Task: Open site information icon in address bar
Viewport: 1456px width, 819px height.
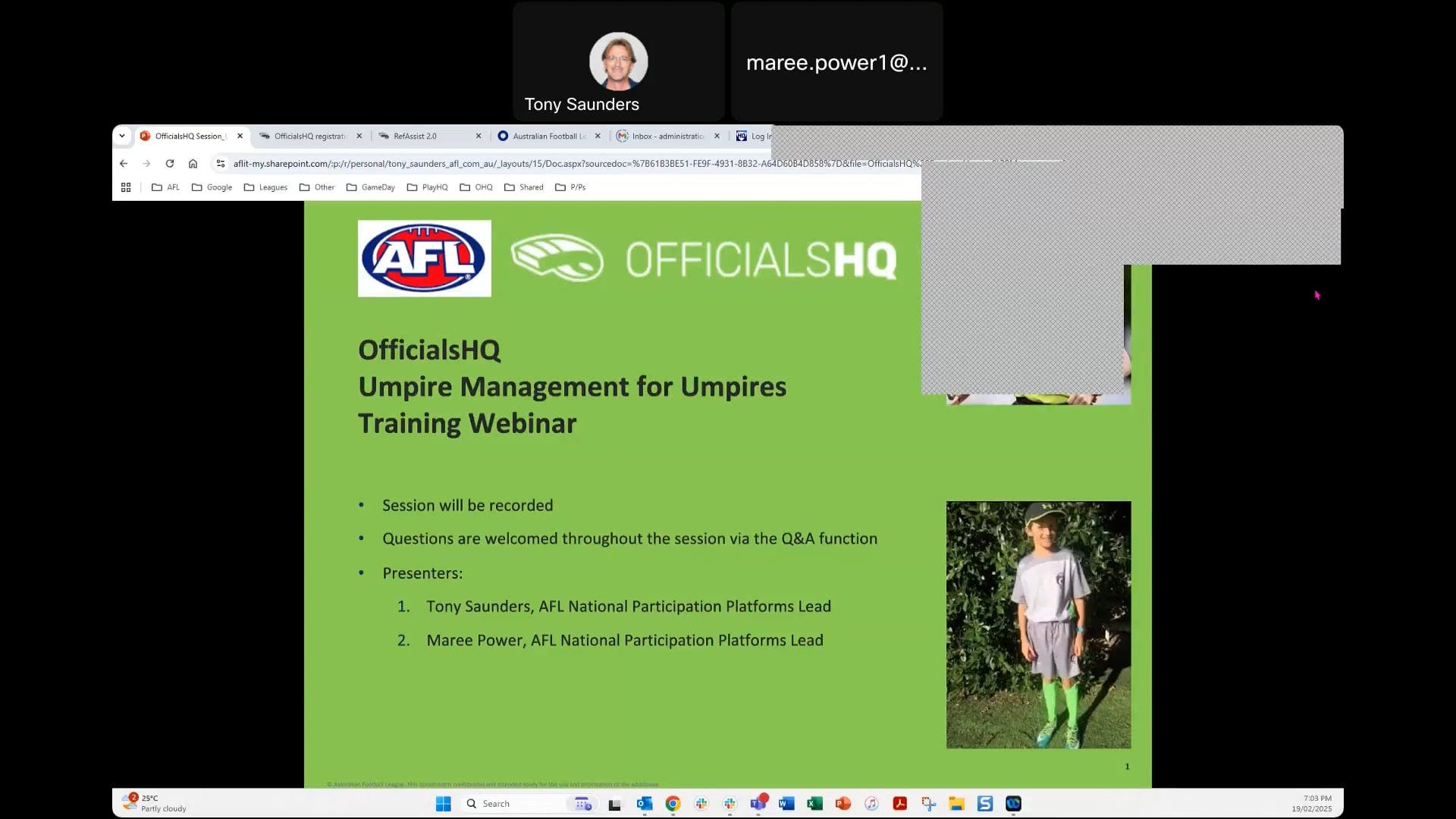Action: 220,163
